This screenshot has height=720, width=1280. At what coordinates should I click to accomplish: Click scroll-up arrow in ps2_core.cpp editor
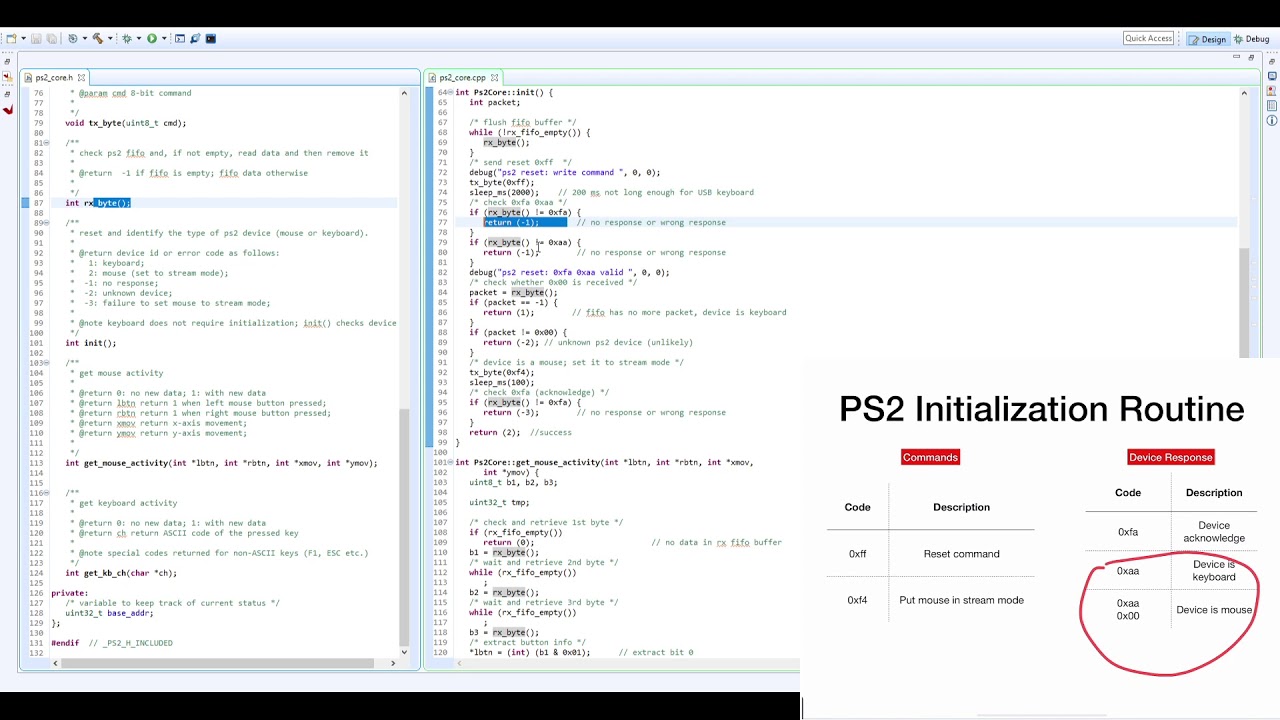coord(1244,93)
